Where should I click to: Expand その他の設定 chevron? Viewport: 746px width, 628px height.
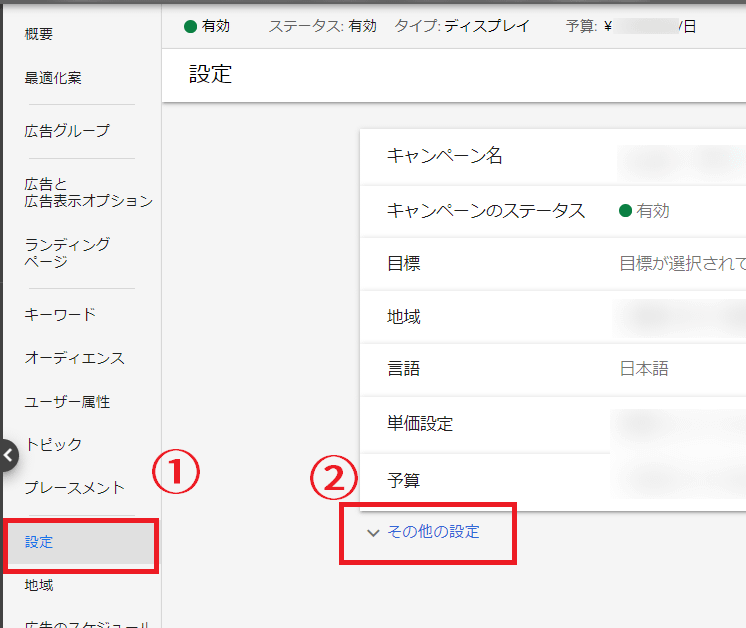point(373,533)
